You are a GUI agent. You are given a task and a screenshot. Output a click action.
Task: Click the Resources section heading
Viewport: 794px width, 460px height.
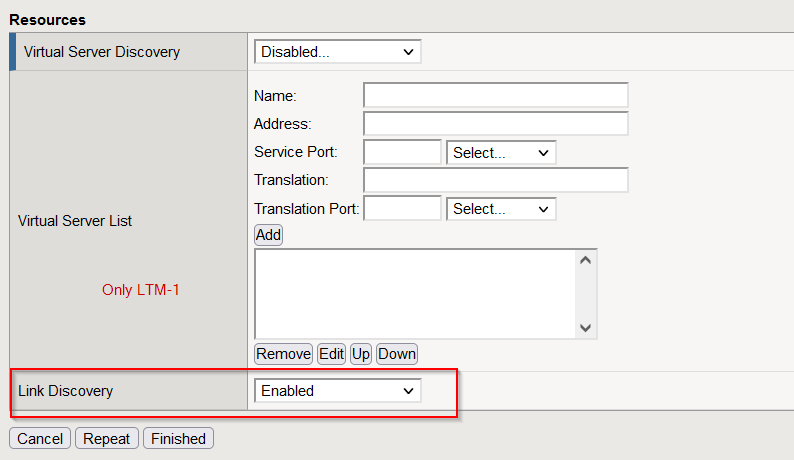click(48, 20)
